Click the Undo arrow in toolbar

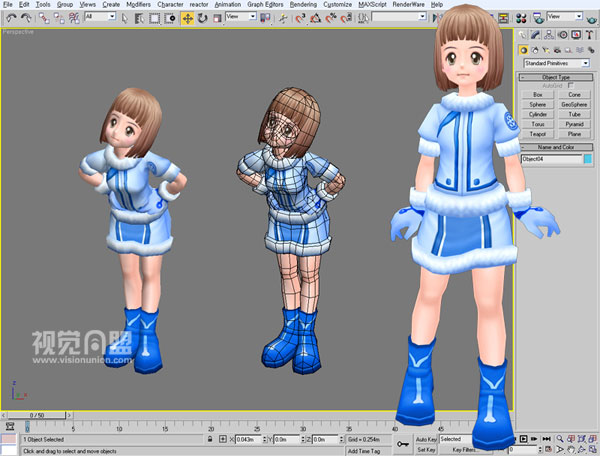[10, 18]
